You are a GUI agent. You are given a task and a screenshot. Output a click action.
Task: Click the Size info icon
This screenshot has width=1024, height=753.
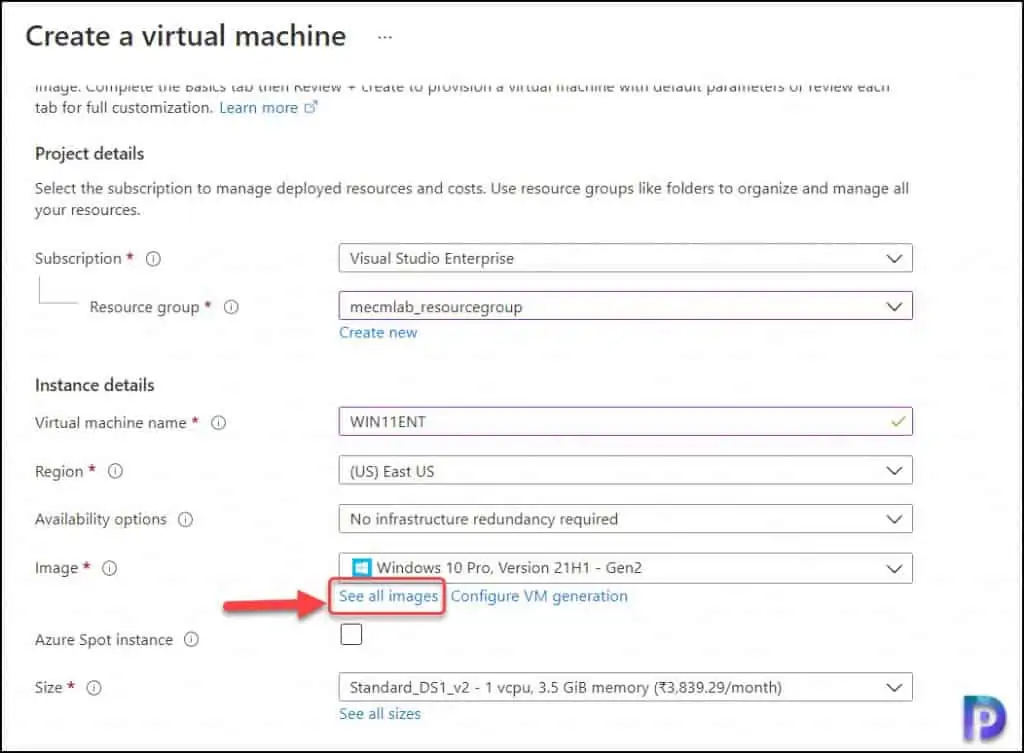coord(94,688)
